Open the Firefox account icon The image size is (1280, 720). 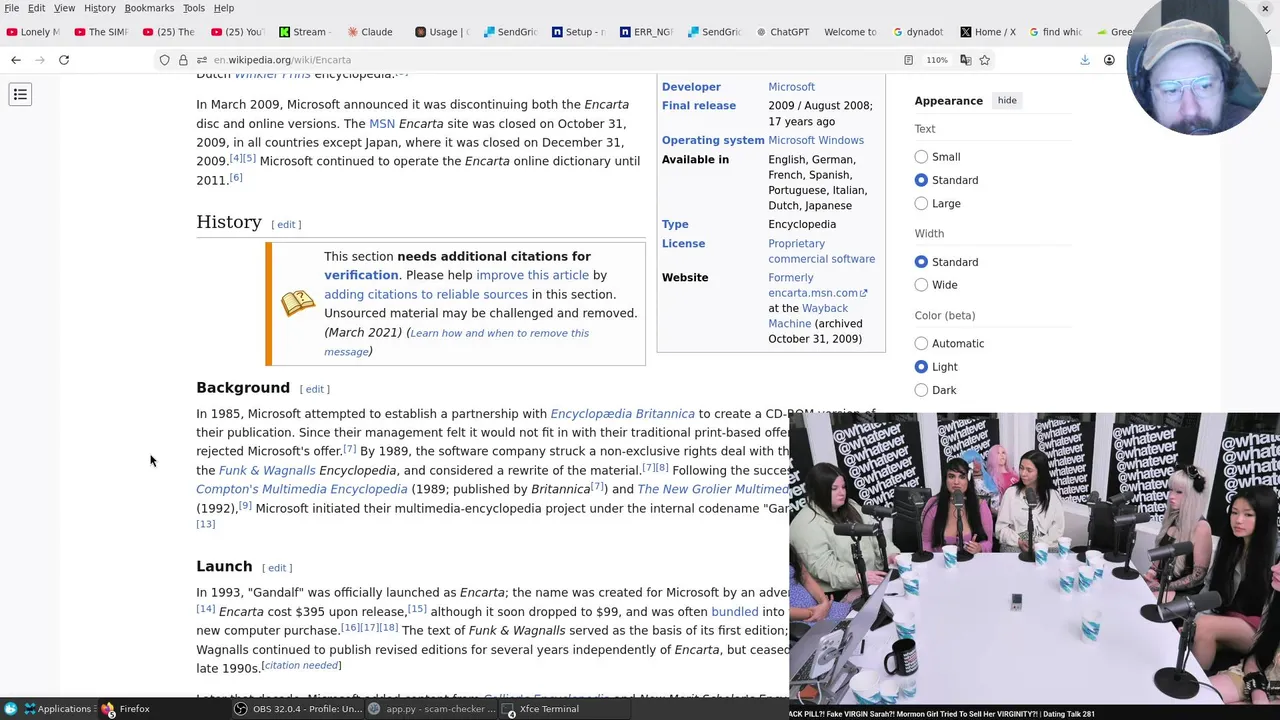coord(1109,60)
